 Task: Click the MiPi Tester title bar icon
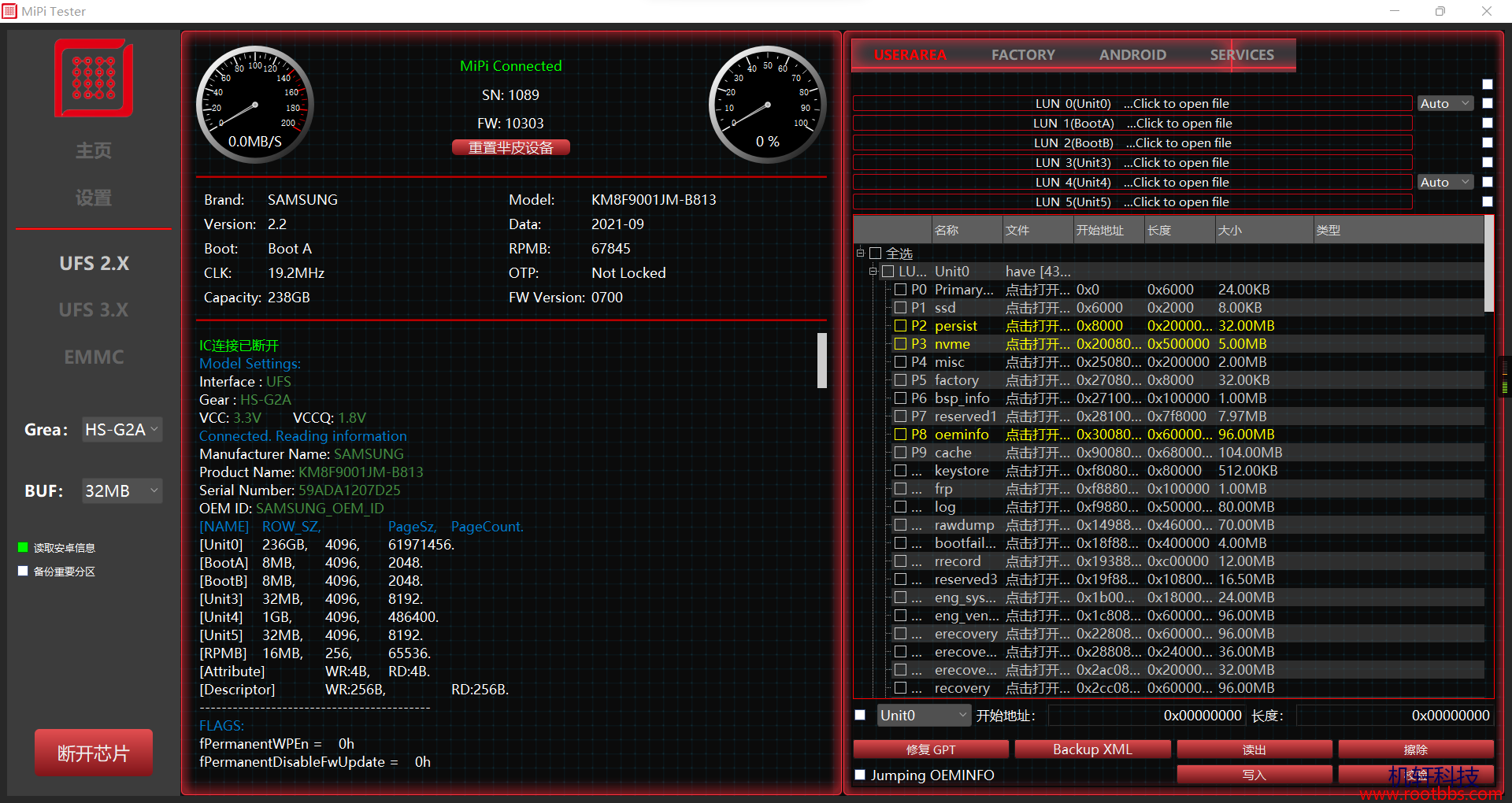[9, 11]
